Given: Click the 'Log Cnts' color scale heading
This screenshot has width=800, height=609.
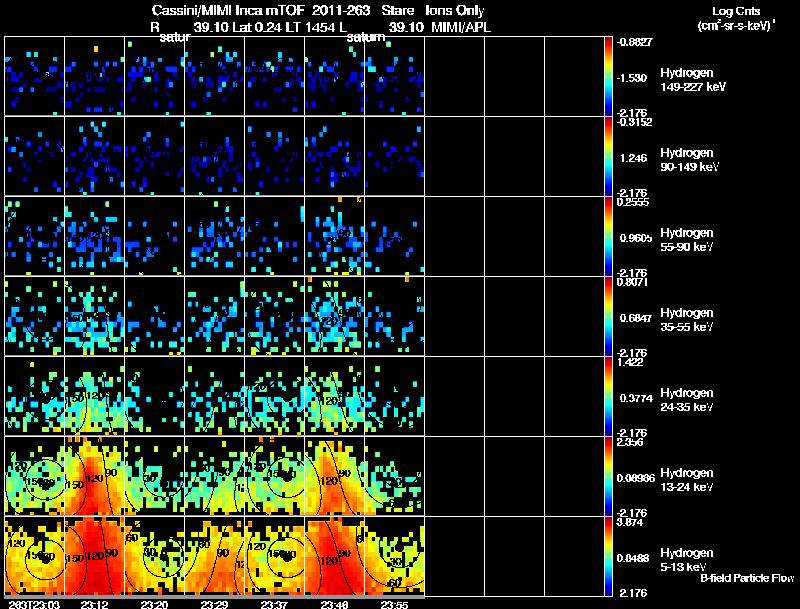Looking at the screenshot, I should point(736,11).
